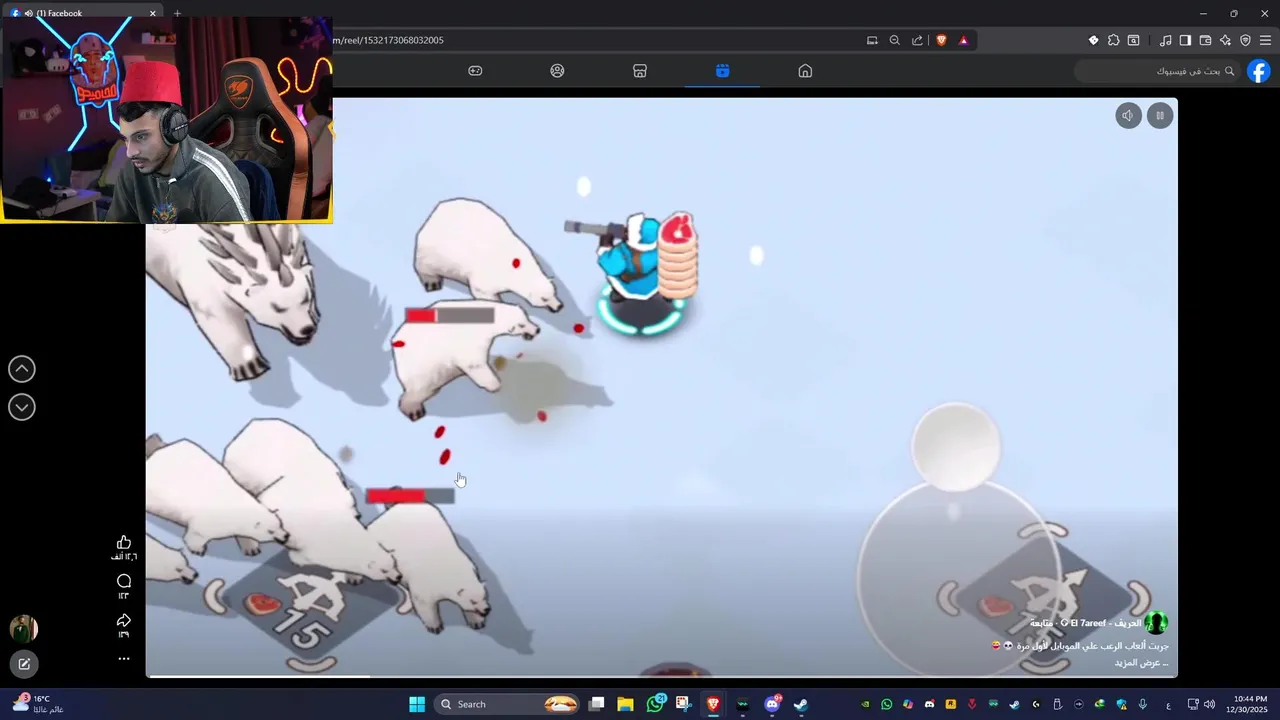The image size is (1280, 720).
Task: Open the Windows Start menu
Action: click(x=417, y=704)
